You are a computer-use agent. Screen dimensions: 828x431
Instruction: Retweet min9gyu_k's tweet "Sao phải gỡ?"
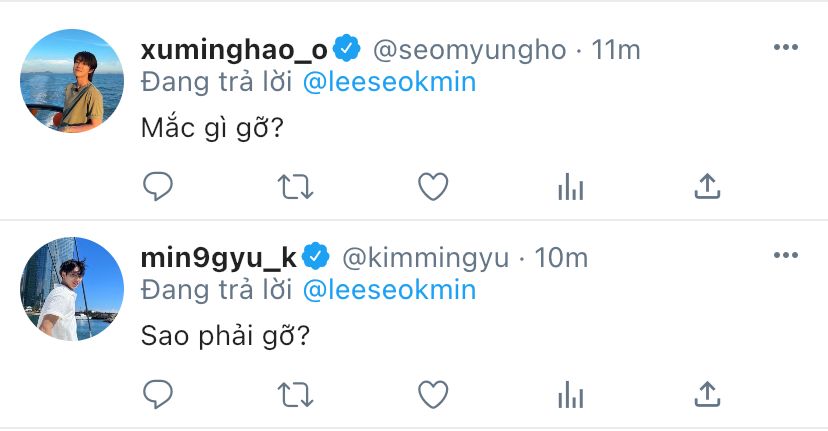click(296, 394)
